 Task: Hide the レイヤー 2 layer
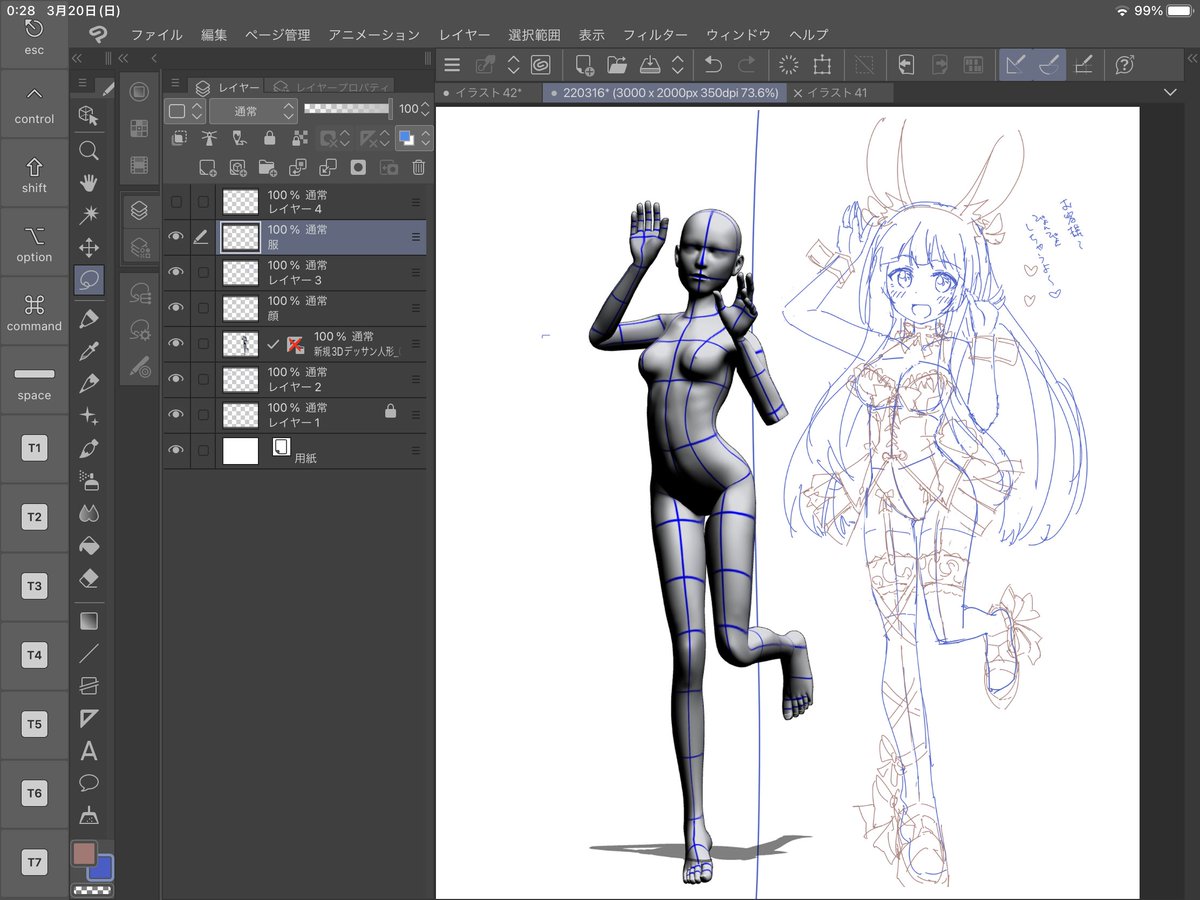coord(176,378)
